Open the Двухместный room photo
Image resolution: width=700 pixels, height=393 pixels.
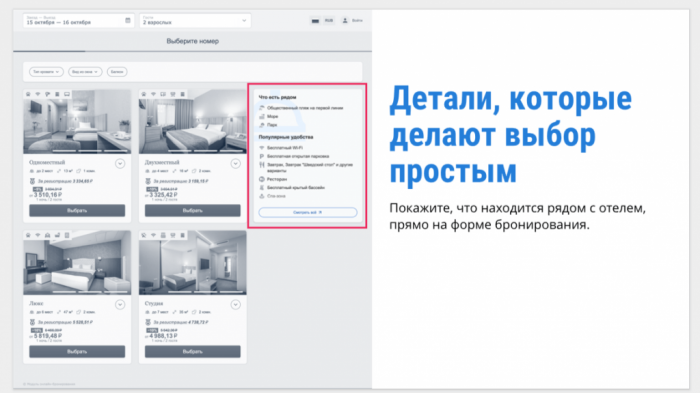tap(192, 121)
